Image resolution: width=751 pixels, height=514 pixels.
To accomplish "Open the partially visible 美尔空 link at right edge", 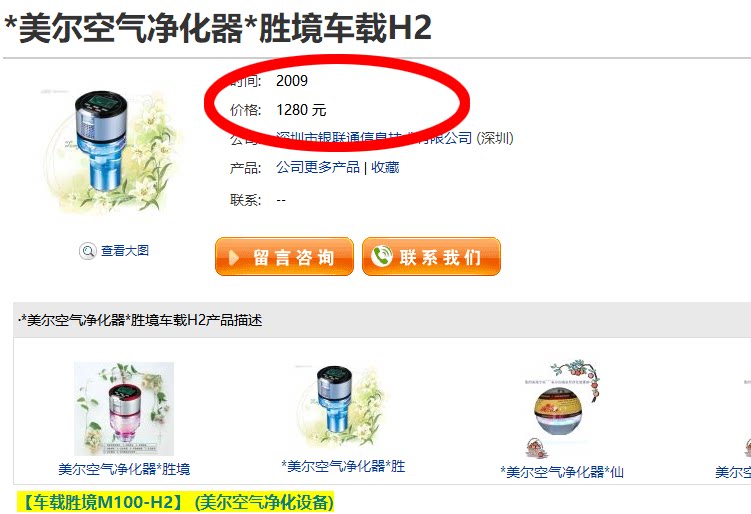I will point(733,472).
